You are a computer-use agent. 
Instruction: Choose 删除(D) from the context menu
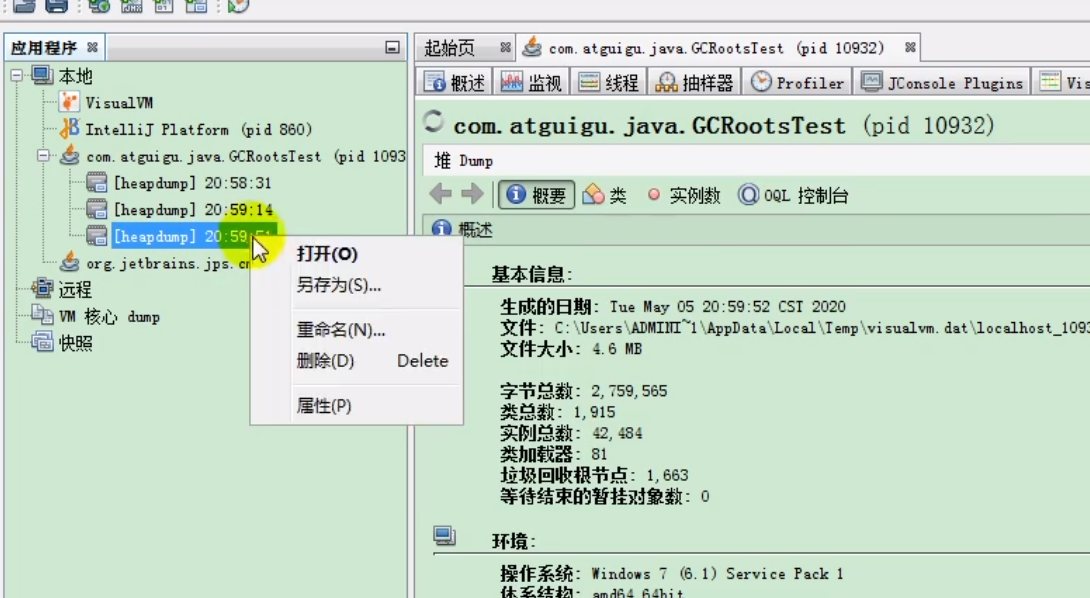[x=325, y=361]
